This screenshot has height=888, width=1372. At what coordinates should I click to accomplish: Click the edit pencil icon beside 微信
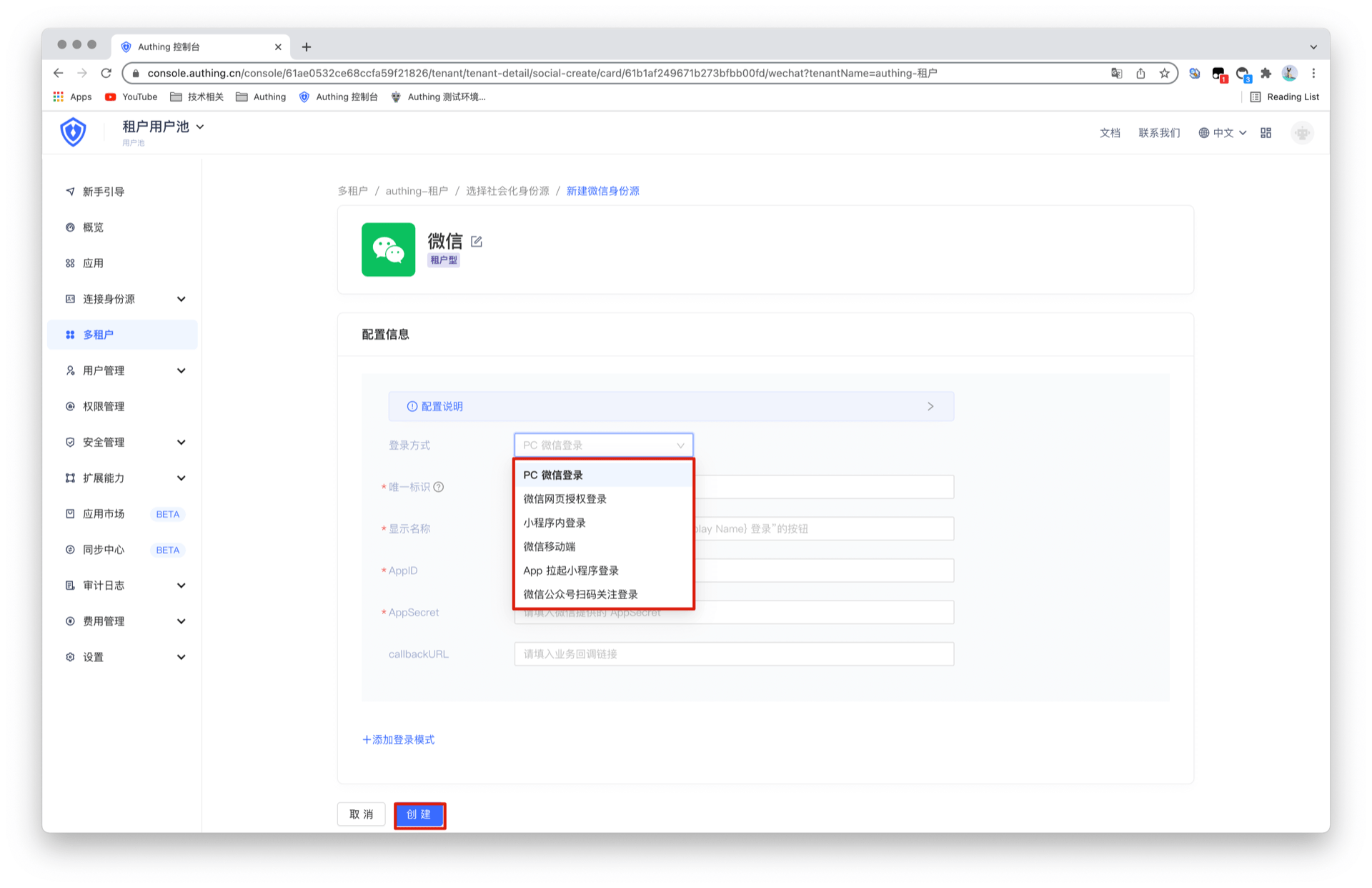point(477,242)
